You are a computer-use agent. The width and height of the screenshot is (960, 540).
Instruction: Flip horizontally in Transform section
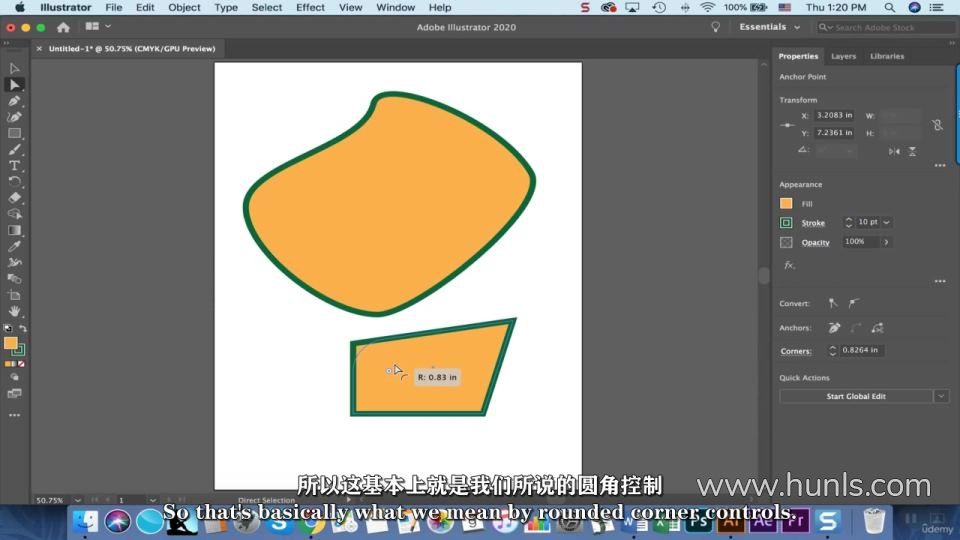pyautogui.click(x=894, y=151)
